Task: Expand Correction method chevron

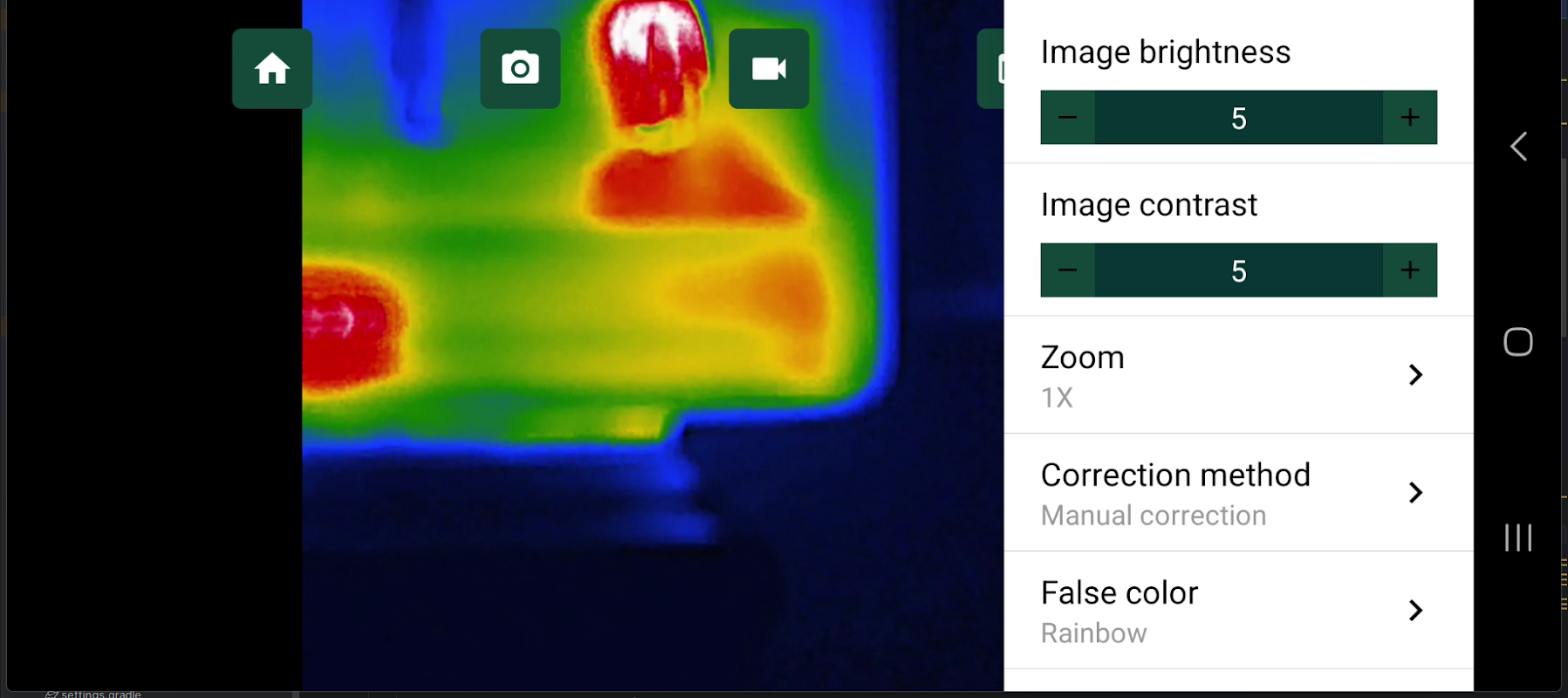Action: click(x=1415, y=493)
